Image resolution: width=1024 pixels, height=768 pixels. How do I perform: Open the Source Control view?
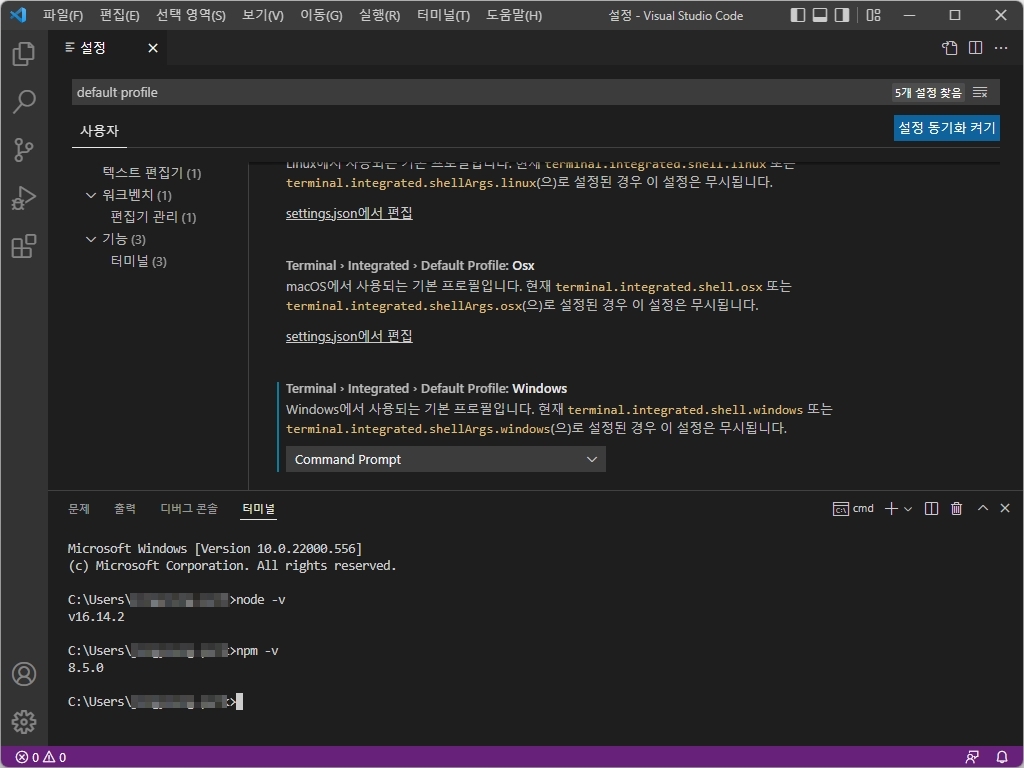[x=24, y=150]
